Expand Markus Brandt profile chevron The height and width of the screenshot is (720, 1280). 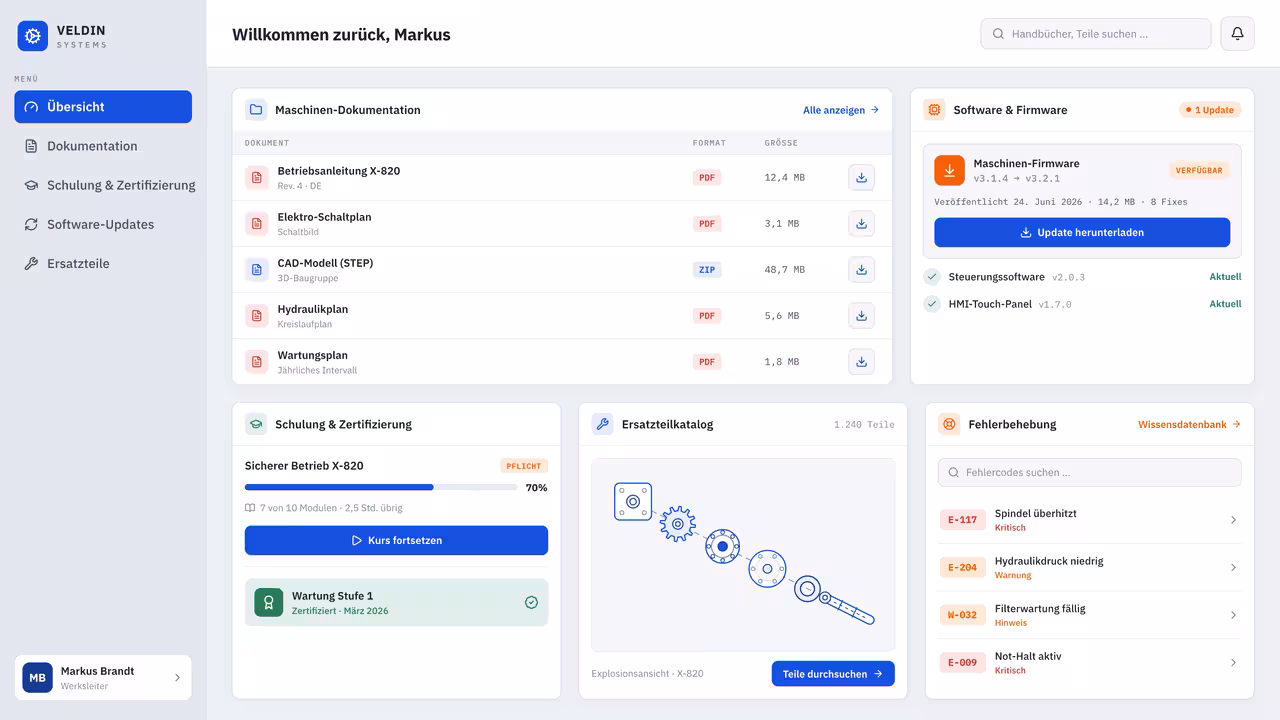click(x=178, y=677)
